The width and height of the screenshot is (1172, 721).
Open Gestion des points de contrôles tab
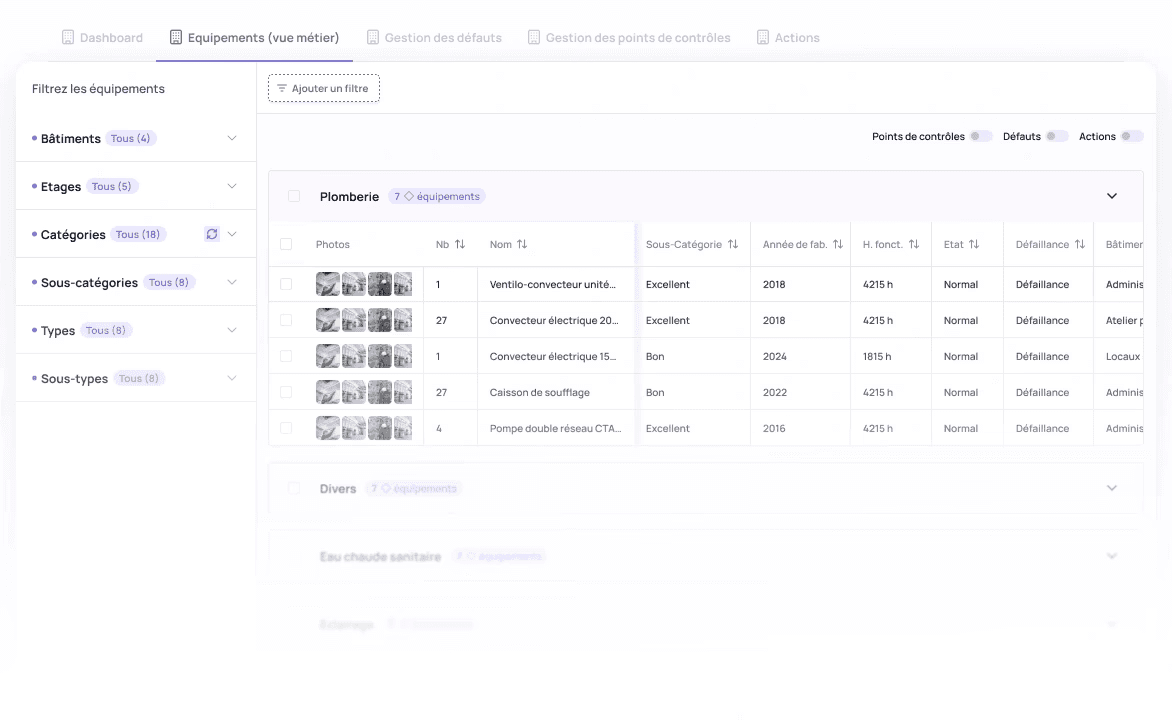click(x=629, y=37)
